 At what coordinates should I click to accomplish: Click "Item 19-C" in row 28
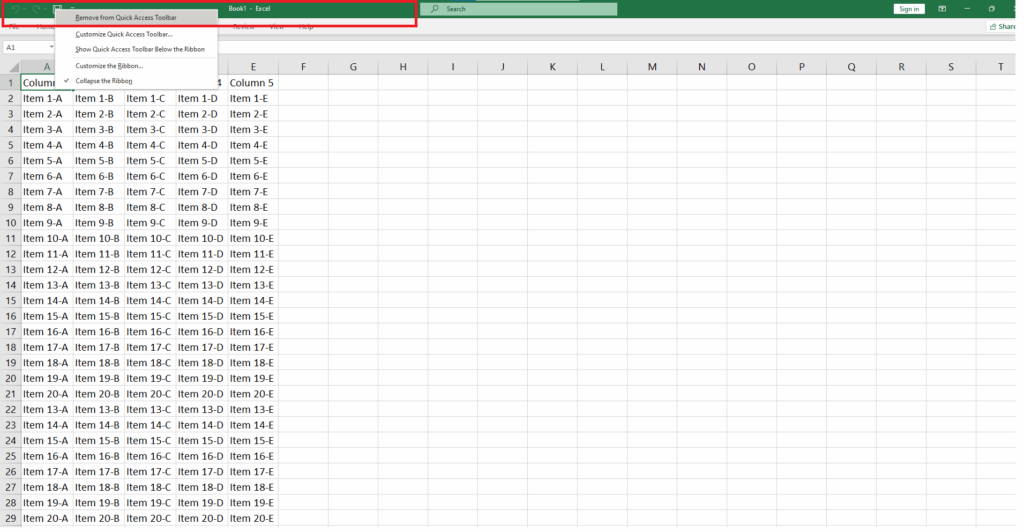(149, 503)
